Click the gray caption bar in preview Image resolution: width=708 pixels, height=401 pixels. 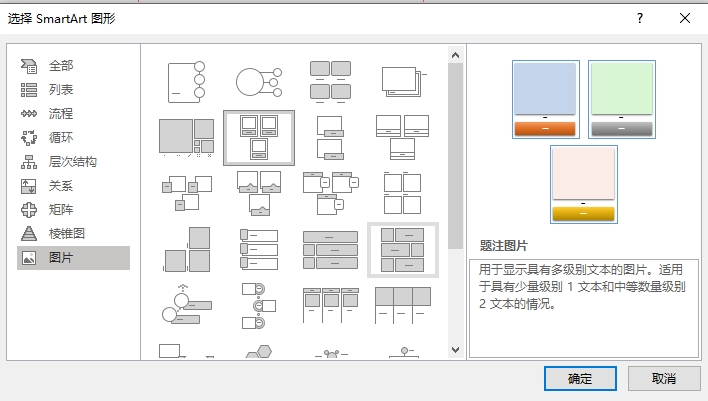click(x=622, y=129)
